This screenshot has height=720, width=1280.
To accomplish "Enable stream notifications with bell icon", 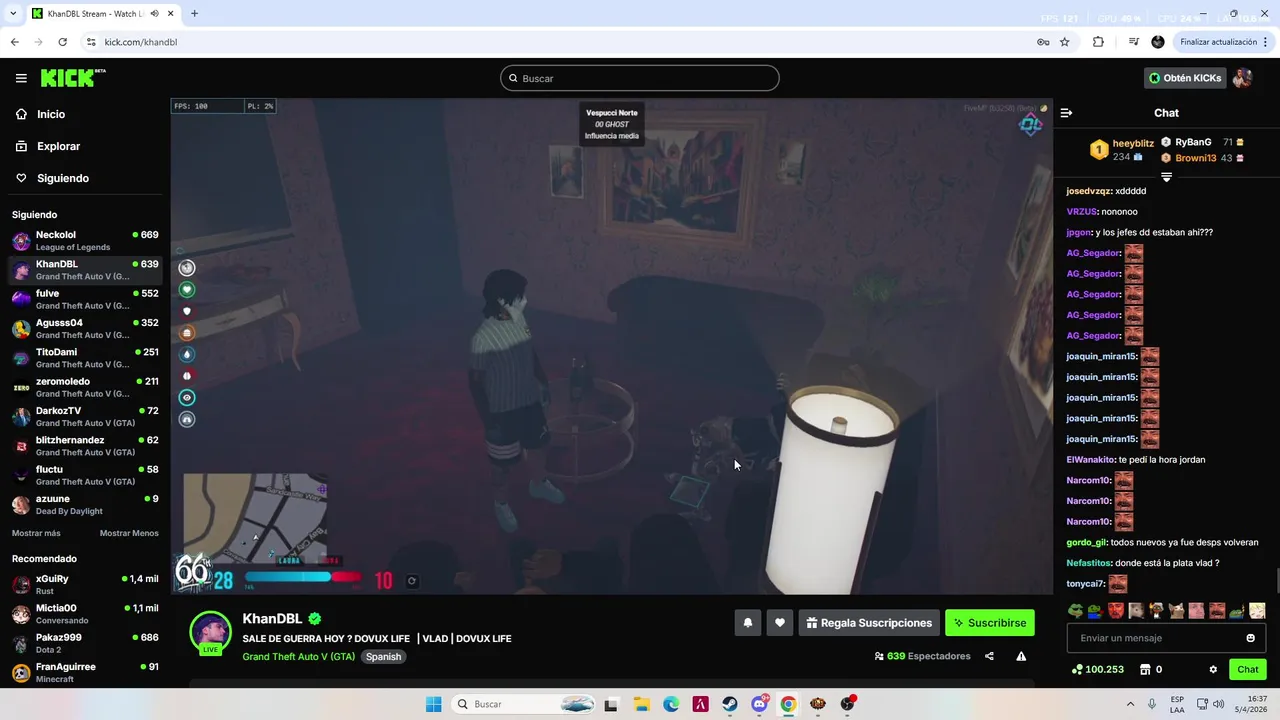I will pyautogui.click(x=748, y=623).
